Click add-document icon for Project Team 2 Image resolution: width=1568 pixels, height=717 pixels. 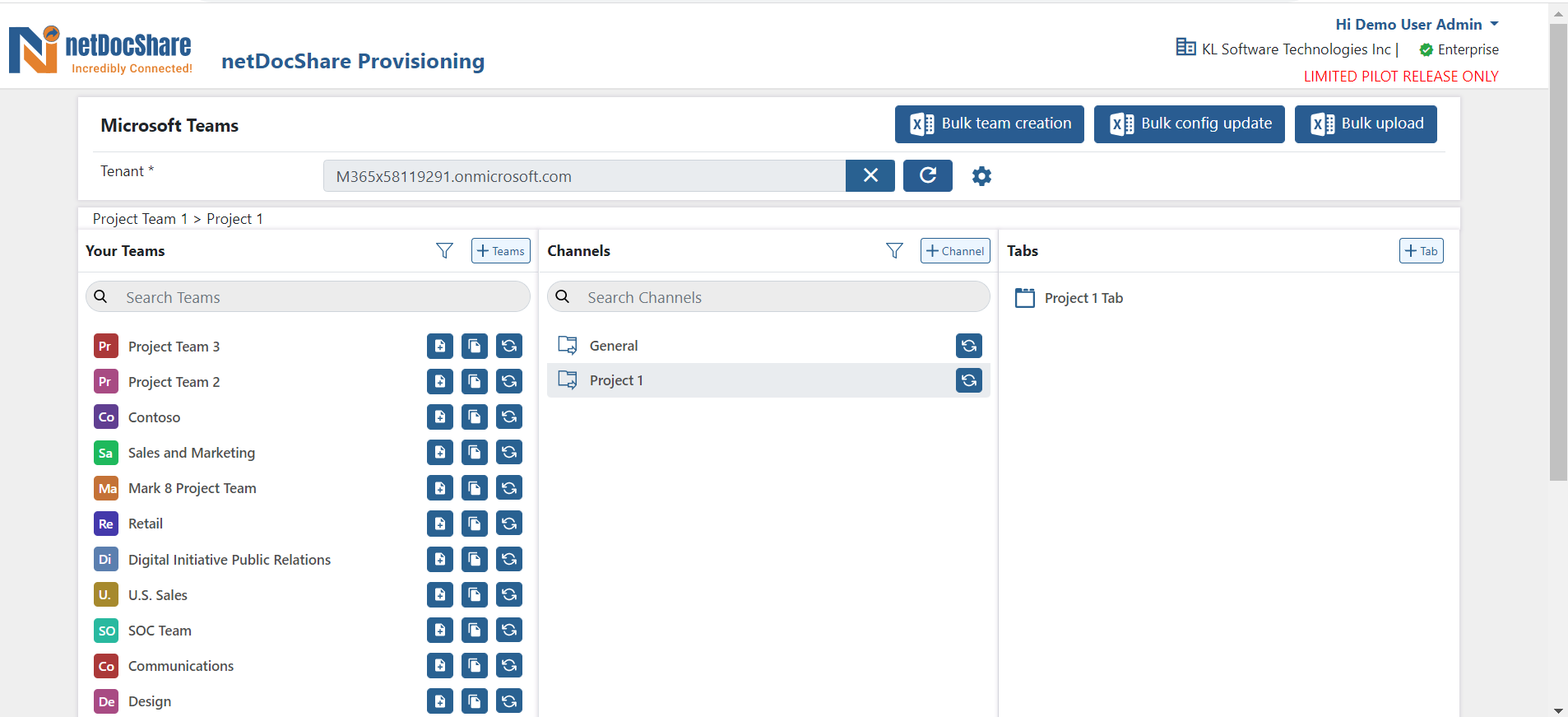(x=440, y=381)
